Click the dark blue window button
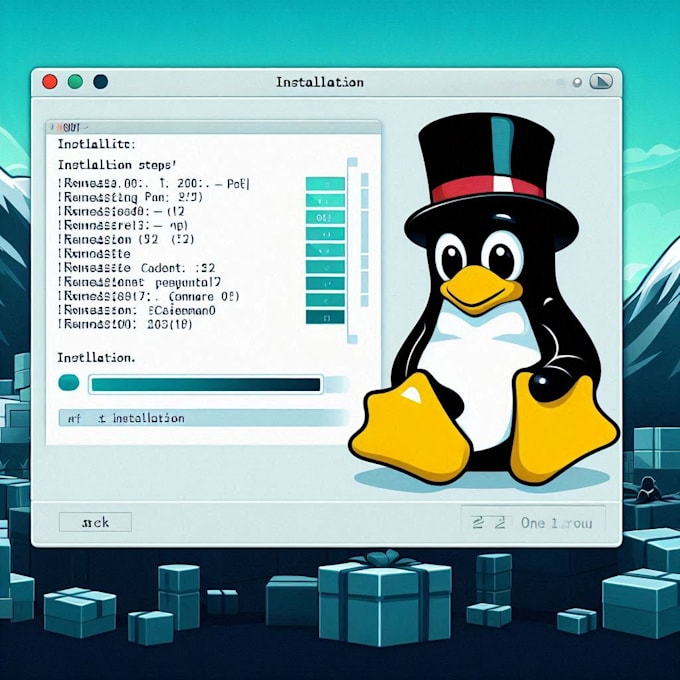680x680 pixels. pos(101,82)
